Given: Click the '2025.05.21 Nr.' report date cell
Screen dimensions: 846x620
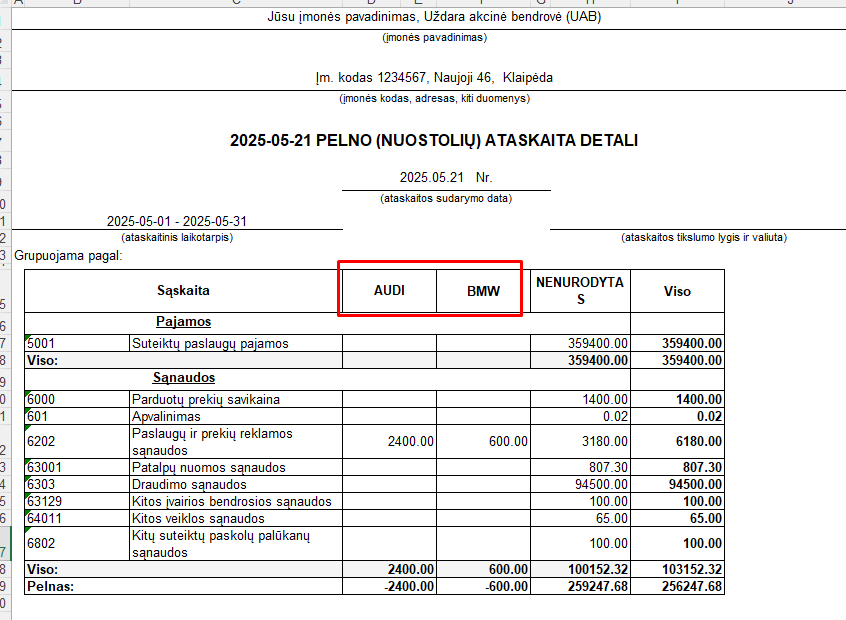Looking at the screenshot, I should coord(446,178).
